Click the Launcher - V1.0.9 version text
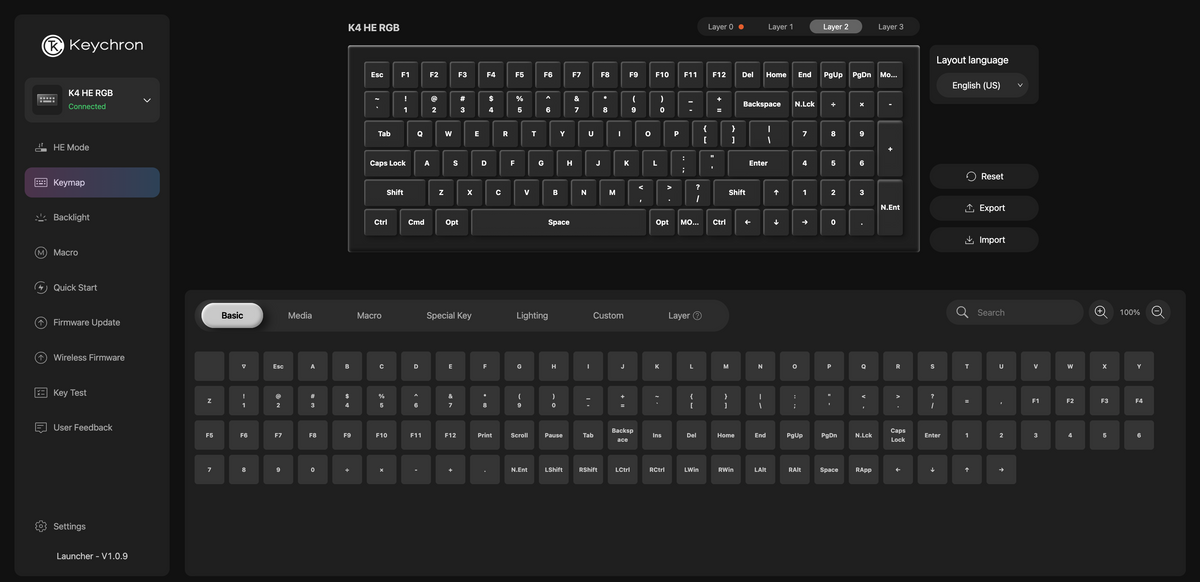The width and height of the screenshot is (1200, 582). coord(92,556)
